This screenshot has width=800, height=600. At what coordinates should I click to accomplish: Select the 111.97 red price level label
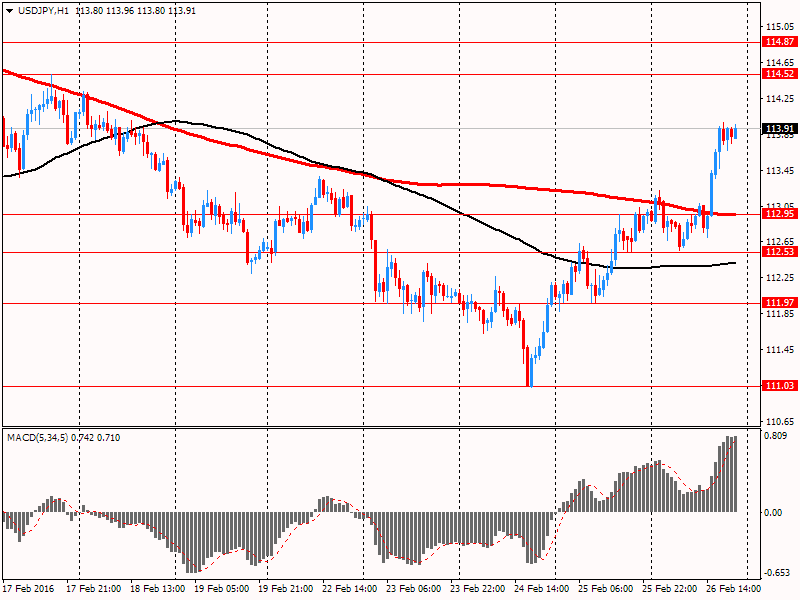tap(780, 303)
